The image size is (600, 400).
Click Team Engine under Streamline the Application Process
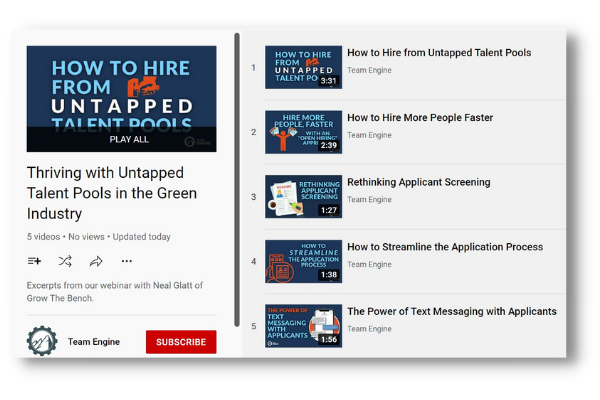click(369, 264)
